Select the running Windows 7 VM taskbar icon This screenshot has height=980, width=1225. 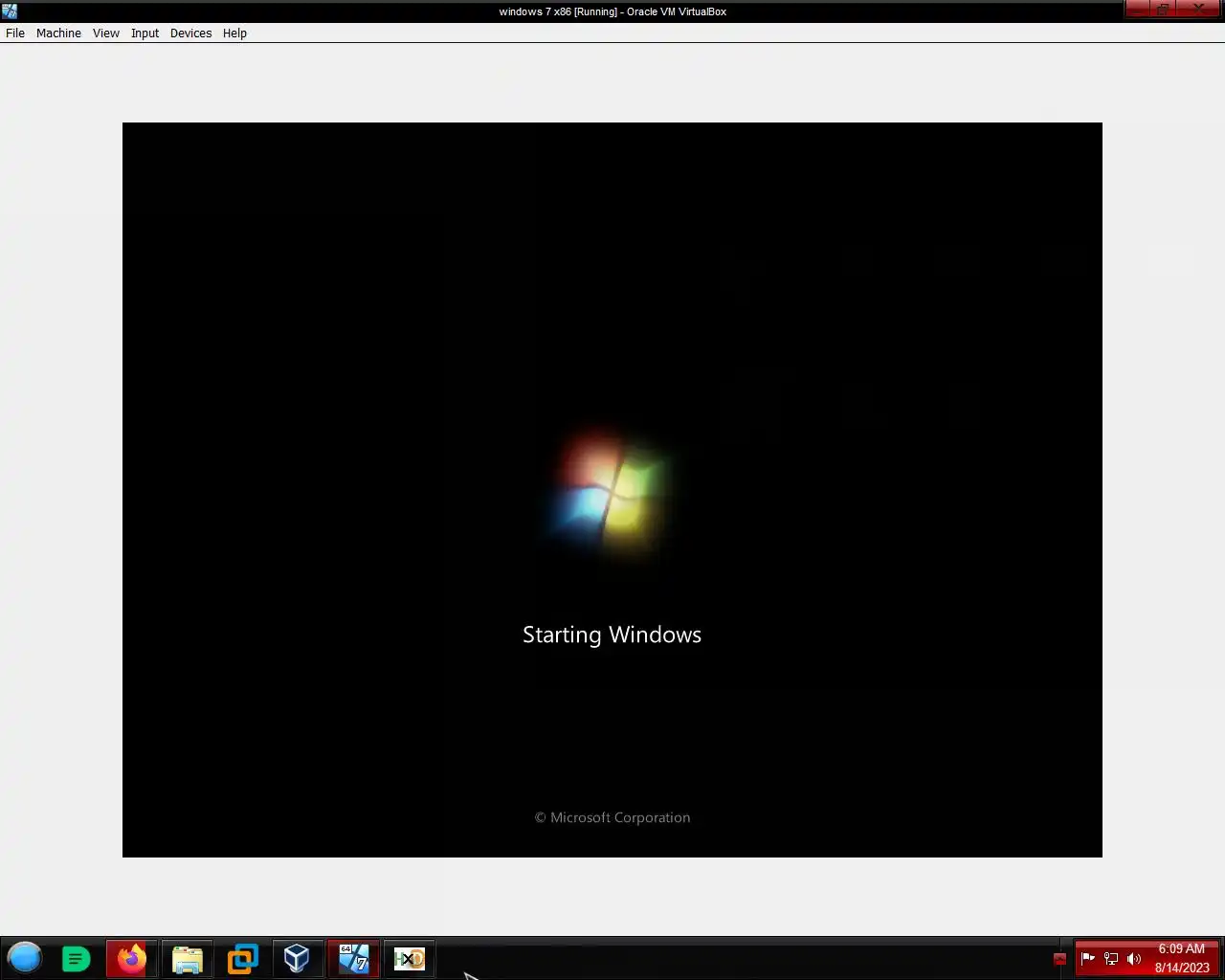[353, 958]
